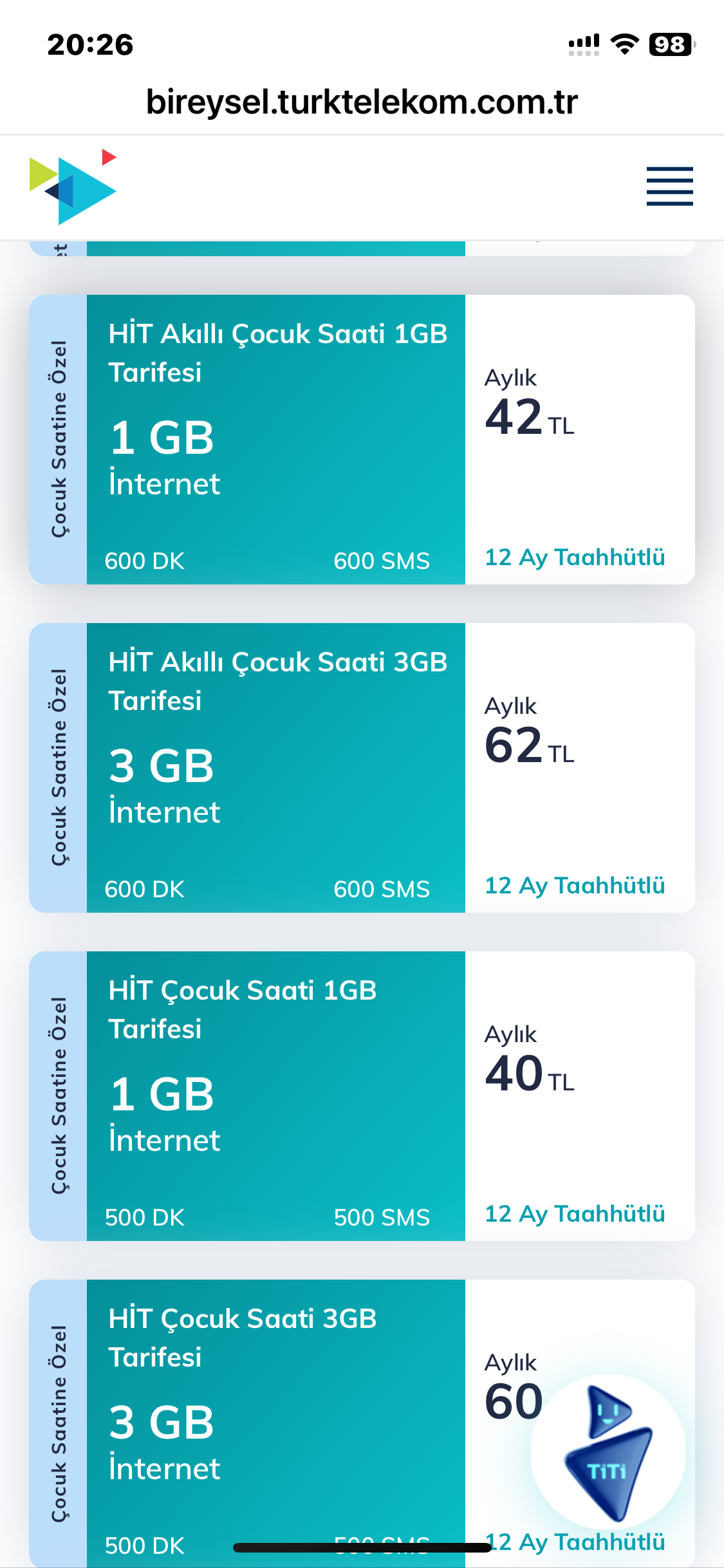The width and height of the screenshot is (724, 1568).
Task: Tap the bireysel.turktelekom.com.tr address bar
Action: [x=362, y=102]
